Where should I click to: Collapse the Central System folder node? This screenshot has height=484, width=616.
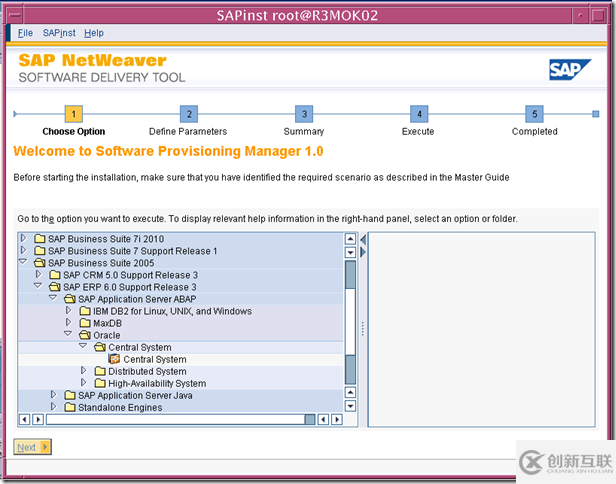point(83,346)
